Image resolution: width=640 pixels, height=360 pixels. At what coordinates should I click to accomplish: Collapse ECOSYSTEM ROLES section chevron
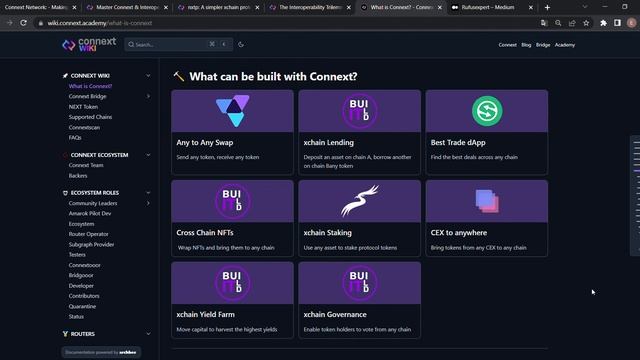click(148, 193)
